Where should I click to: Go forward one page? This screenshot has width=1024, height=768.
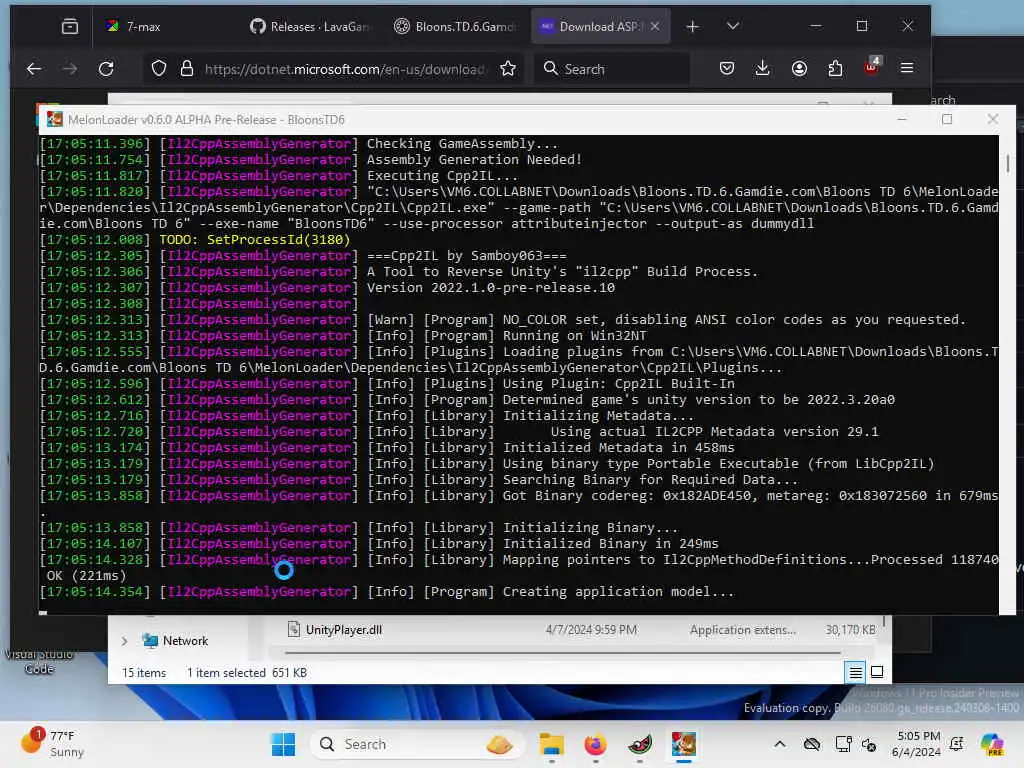pyautogui.click(x=70, y=69)
